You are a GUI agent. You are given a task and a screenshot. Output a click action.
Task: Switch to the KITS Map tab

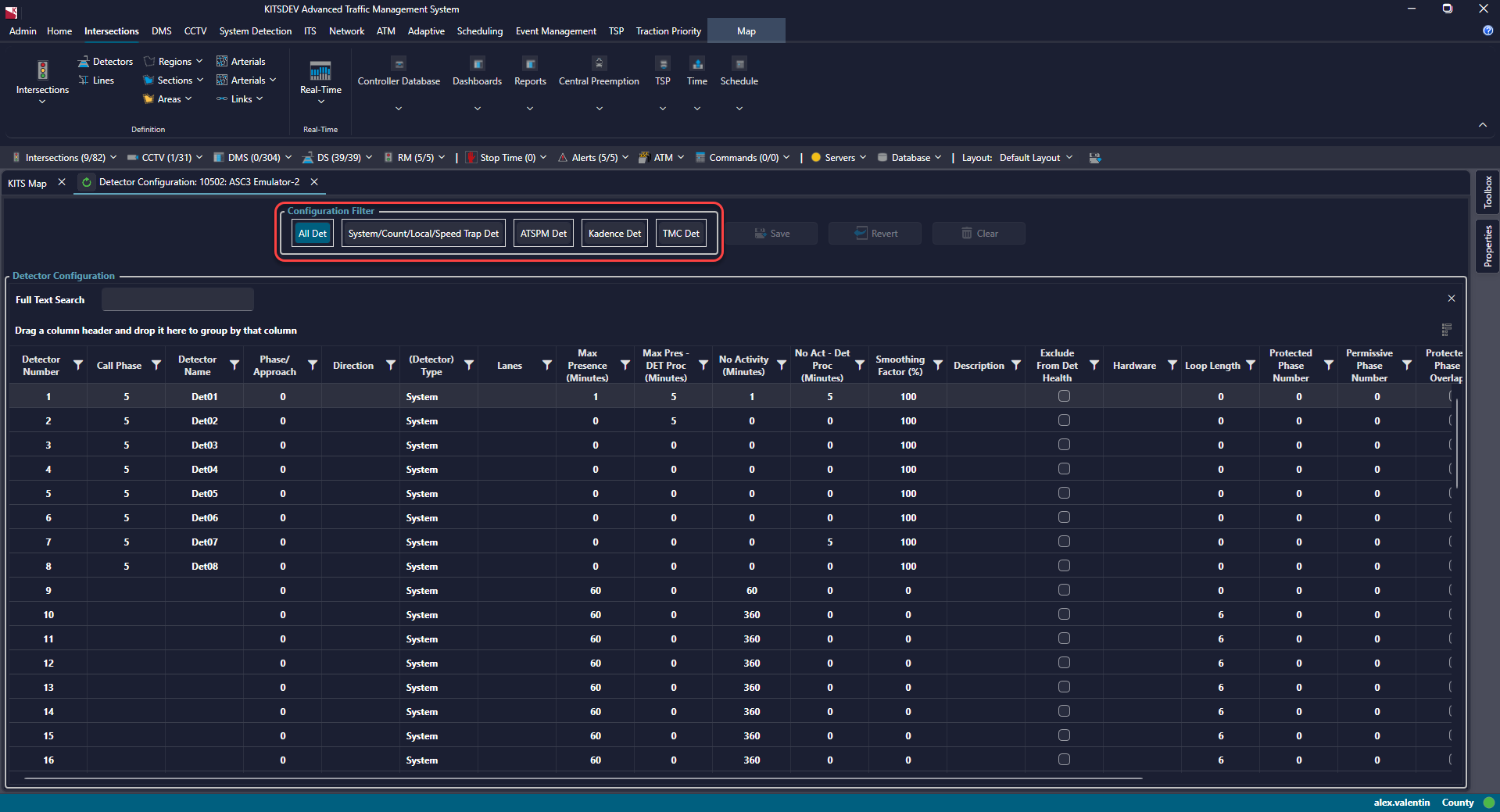click(27, 183)
